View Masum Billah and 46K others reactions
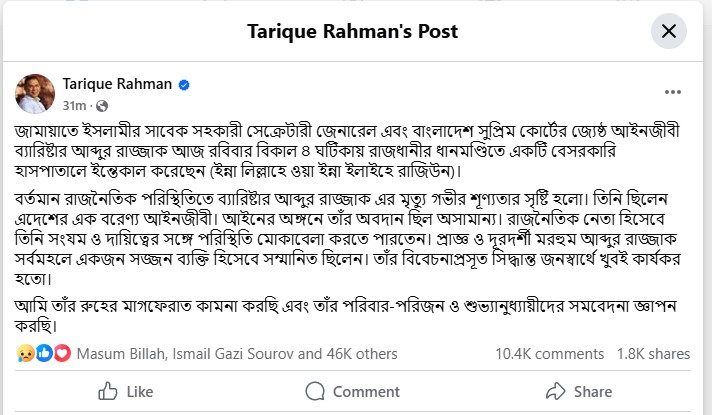This screenshot has height=415, width=712. (x=237, y=354)
